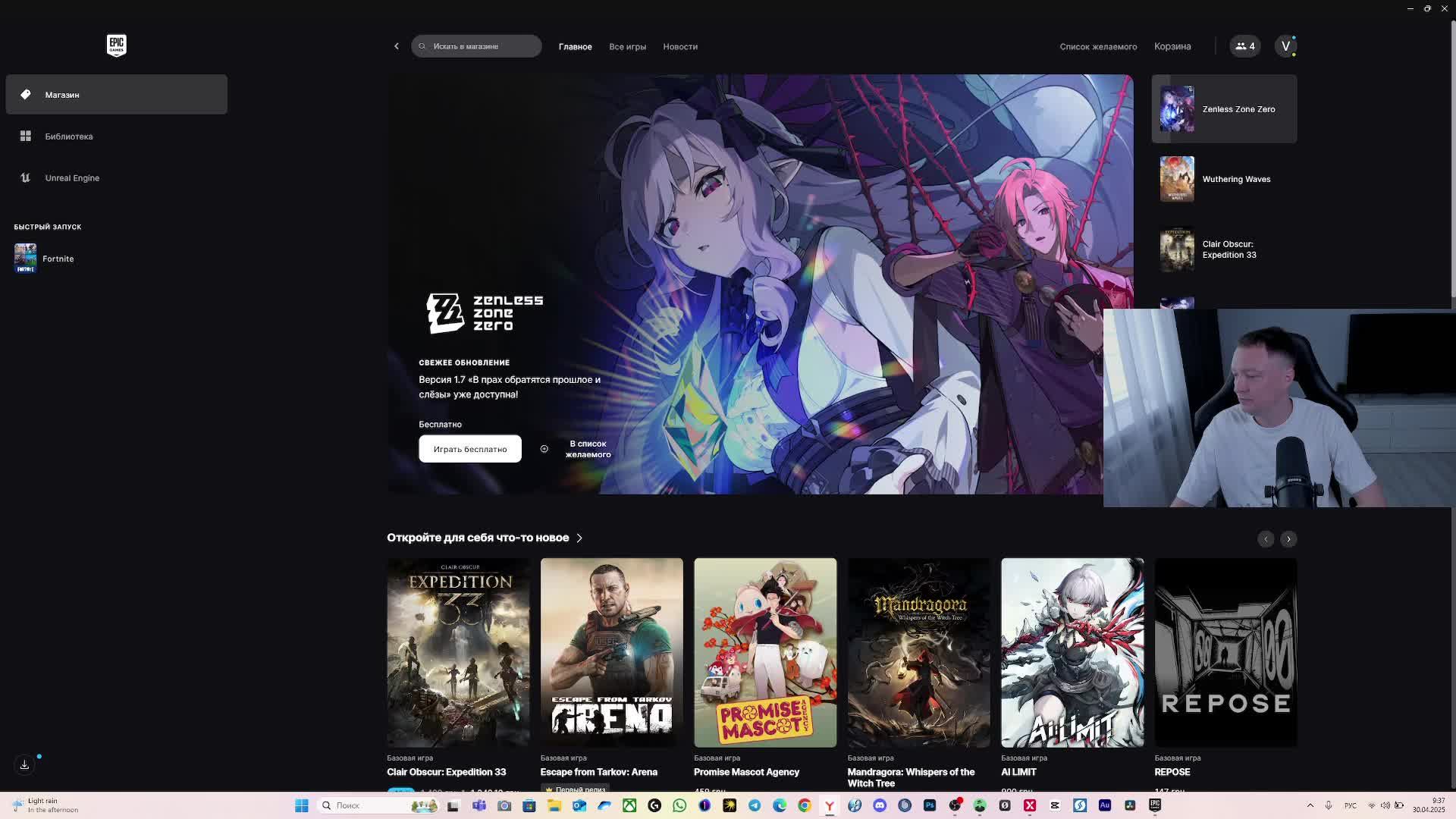Image resolution: width=1456 pixels, height=819 pixels.
Task: Focus the store search field
Action: (476, 46)
